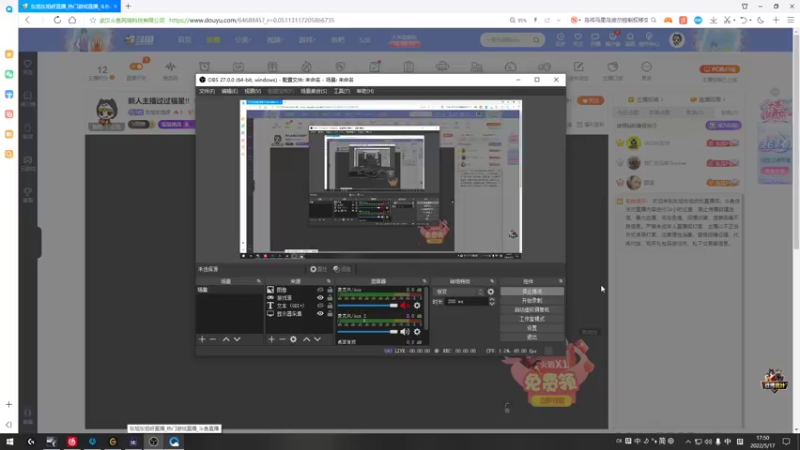Open settings gear for 麦克风/Aux mixer channel
The image size is (800, 450).
click(x=417, y=306)
